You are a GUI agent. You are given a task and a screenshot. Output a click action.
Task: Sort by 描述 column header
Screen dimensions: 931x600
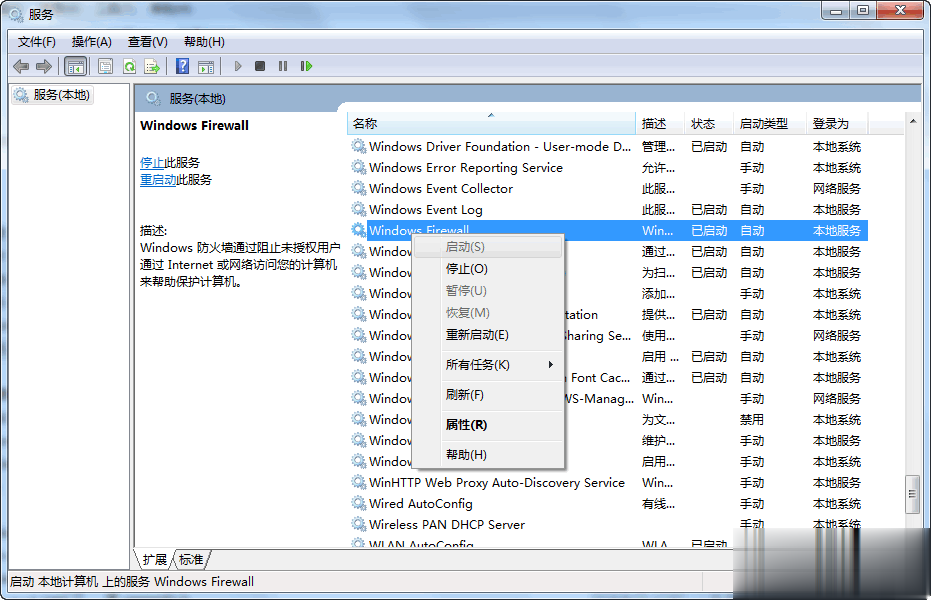tap(660, 123)
